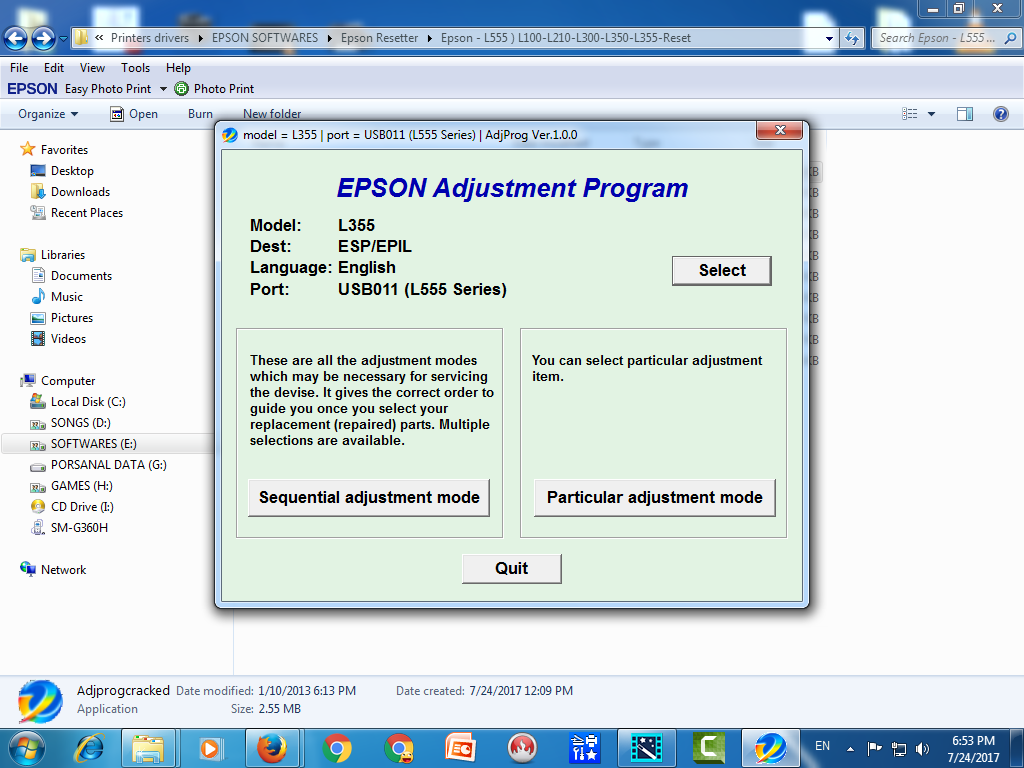Expand the address bar history dropdown
The image size is (1024, 768).
click(x=829, y=39)
